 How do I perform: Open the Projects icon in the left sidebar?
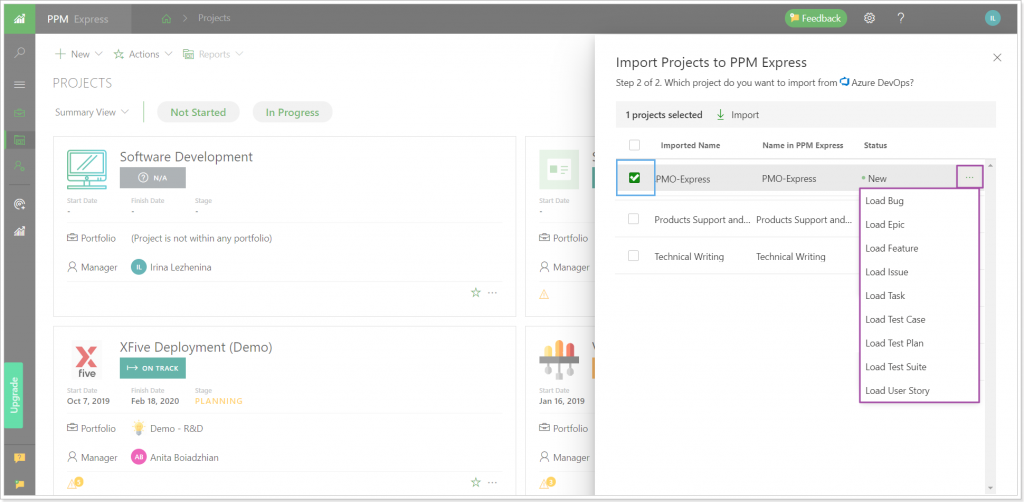20,140
